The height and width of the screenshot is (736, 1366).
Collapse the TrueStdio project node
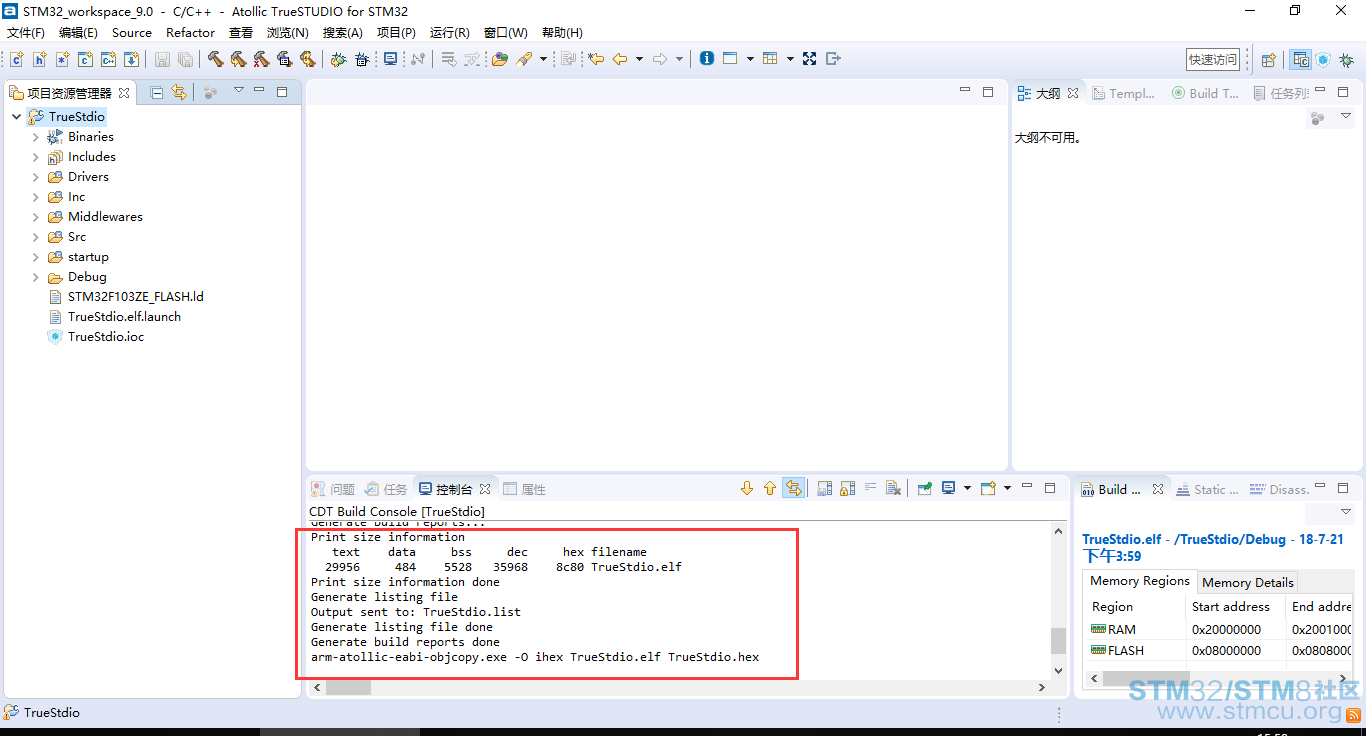click(x=17, y=117)
